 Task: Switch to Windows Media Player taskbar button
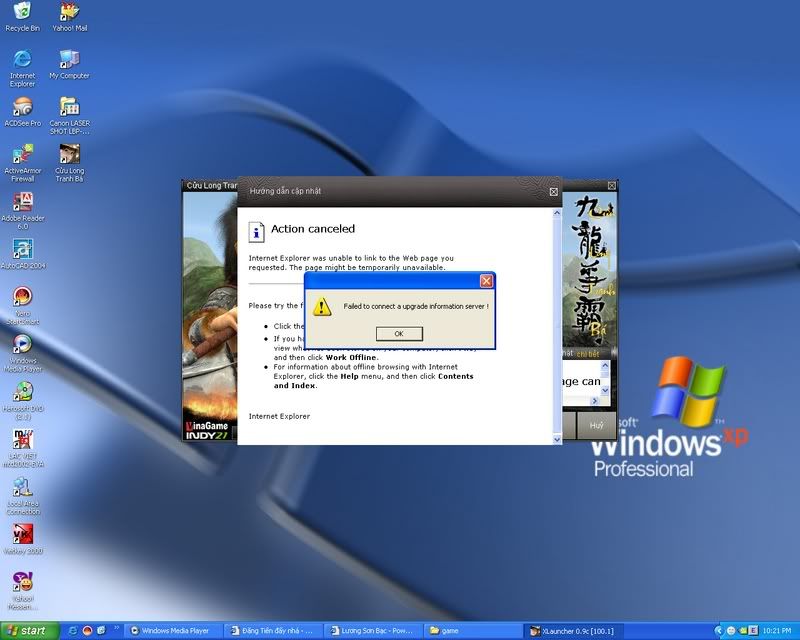[x=174, y=631]
